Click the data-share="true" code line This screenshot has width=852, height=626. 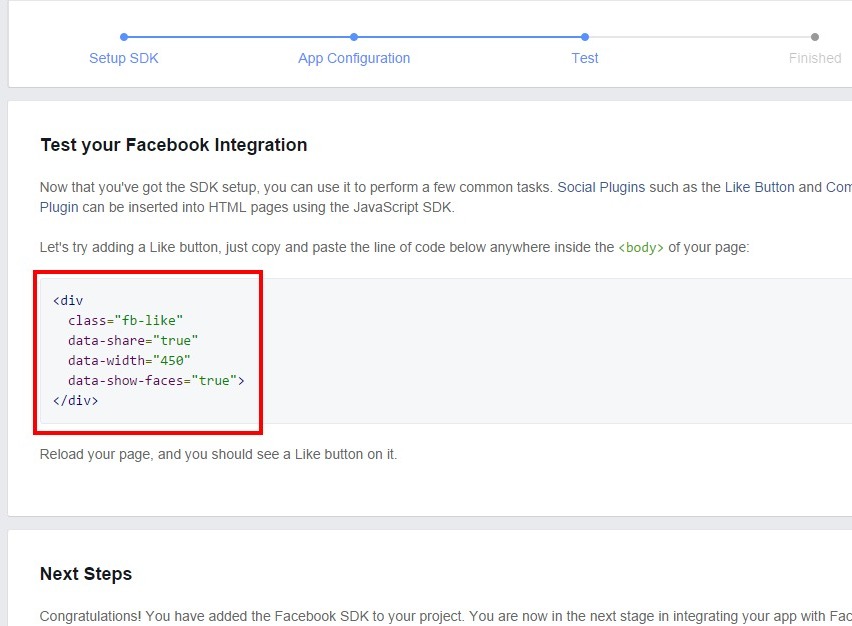(x=133, y=341)
